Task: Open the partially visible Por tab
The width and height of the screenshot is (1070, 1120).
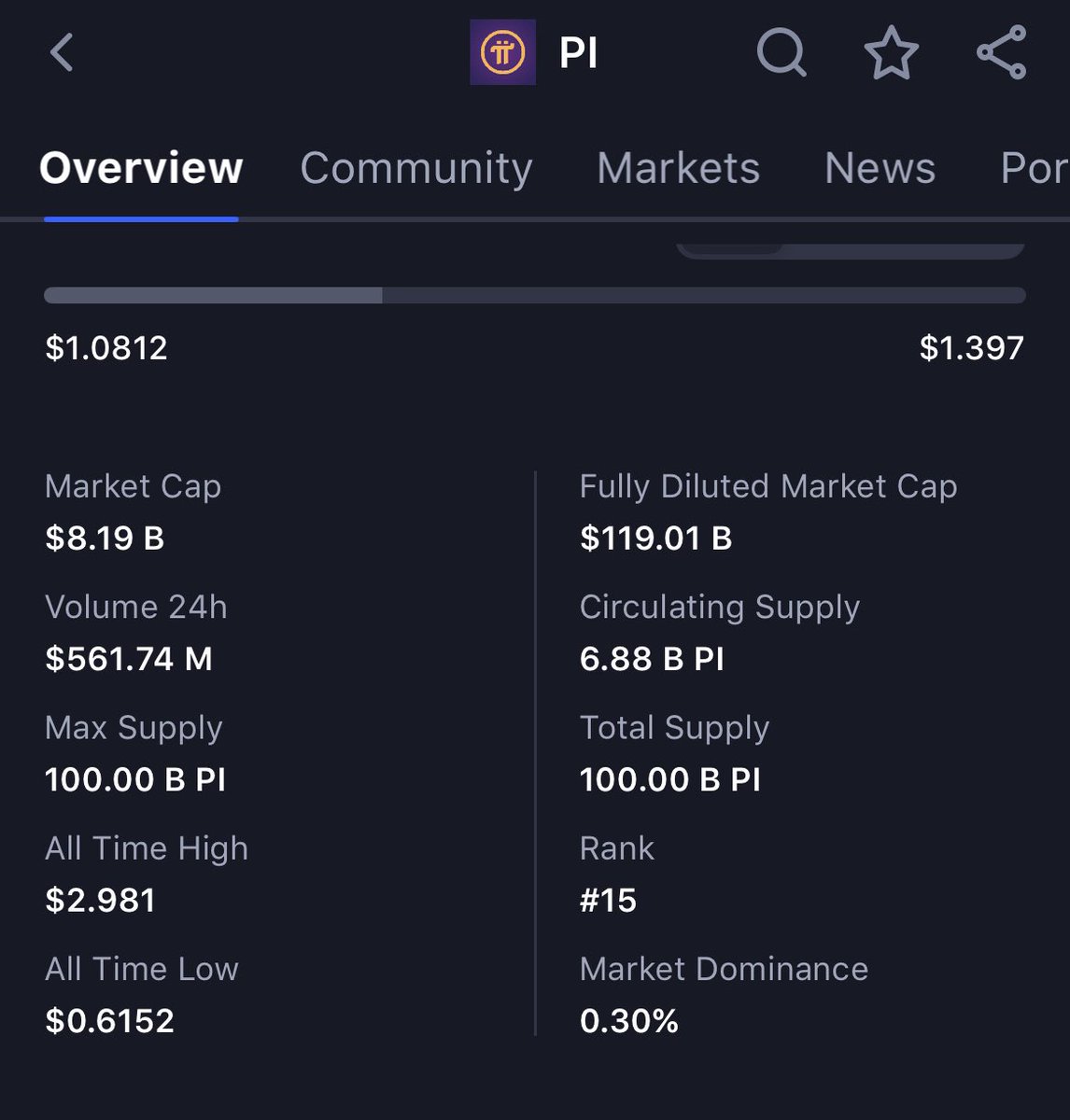Action: (1035, 169)
